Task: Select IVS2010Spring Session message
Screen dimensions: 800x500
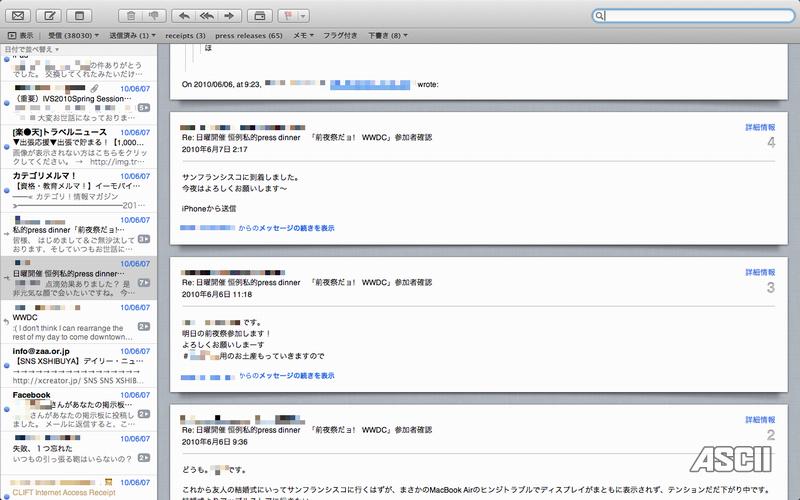Action: click(x=79, y=103)
